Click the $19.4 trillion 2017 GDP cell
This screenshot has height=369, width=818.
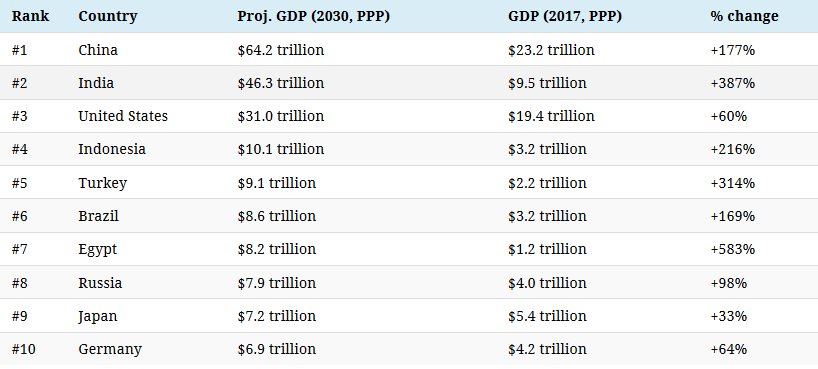pyautogui.click(x=551, y=116)
